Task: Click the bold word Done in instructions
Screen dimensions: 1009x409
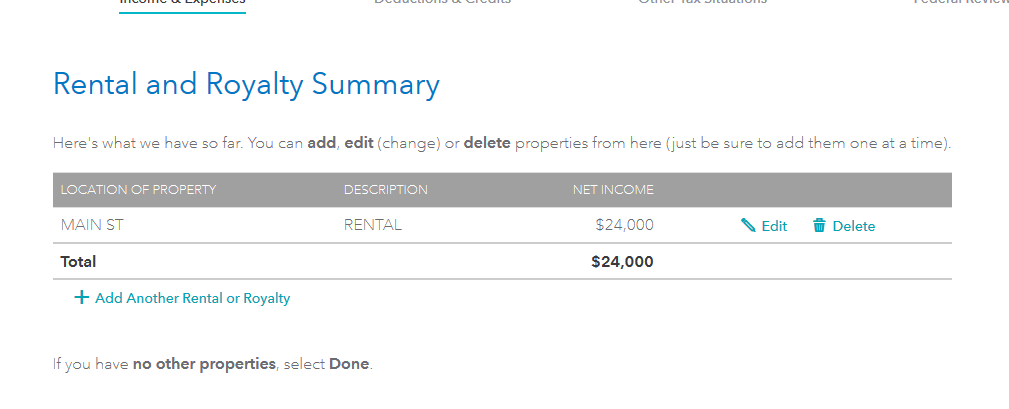Action: [x=349, y=364]
